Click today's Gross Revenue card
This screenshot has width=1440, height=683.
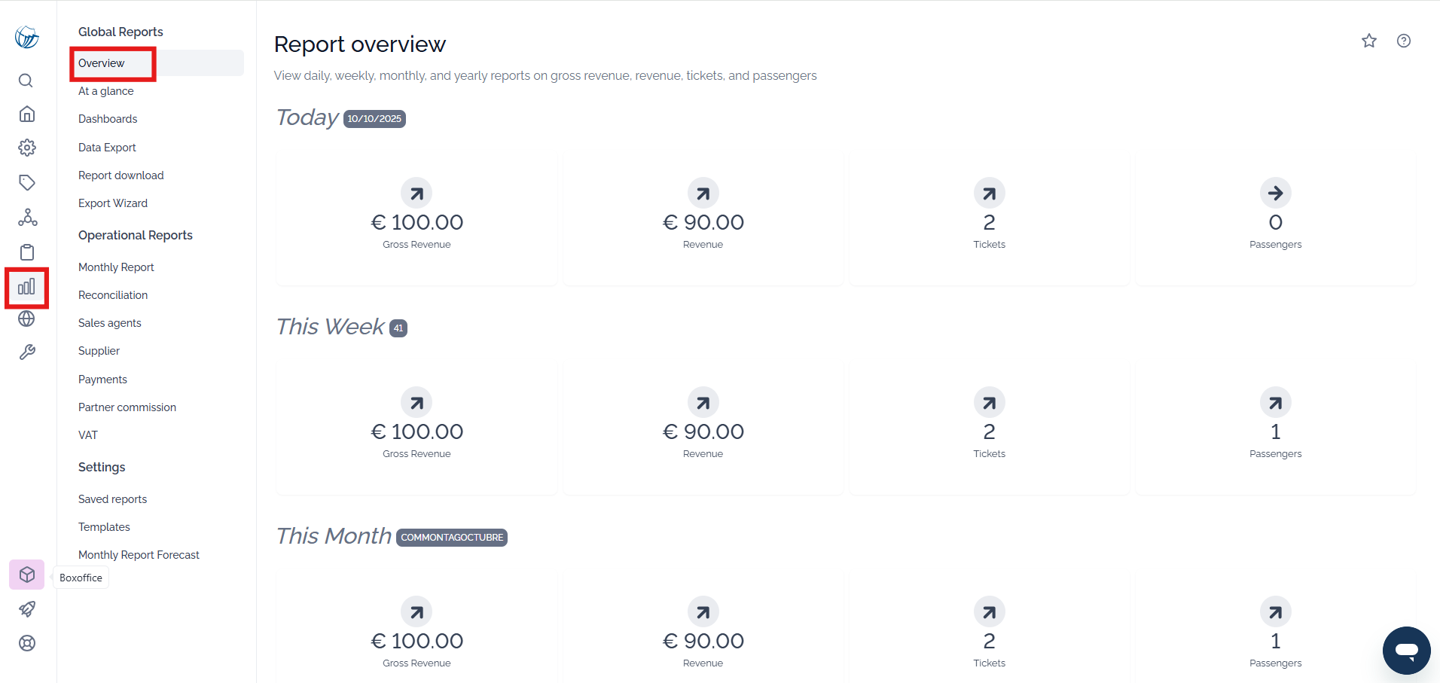click(417, 220)
